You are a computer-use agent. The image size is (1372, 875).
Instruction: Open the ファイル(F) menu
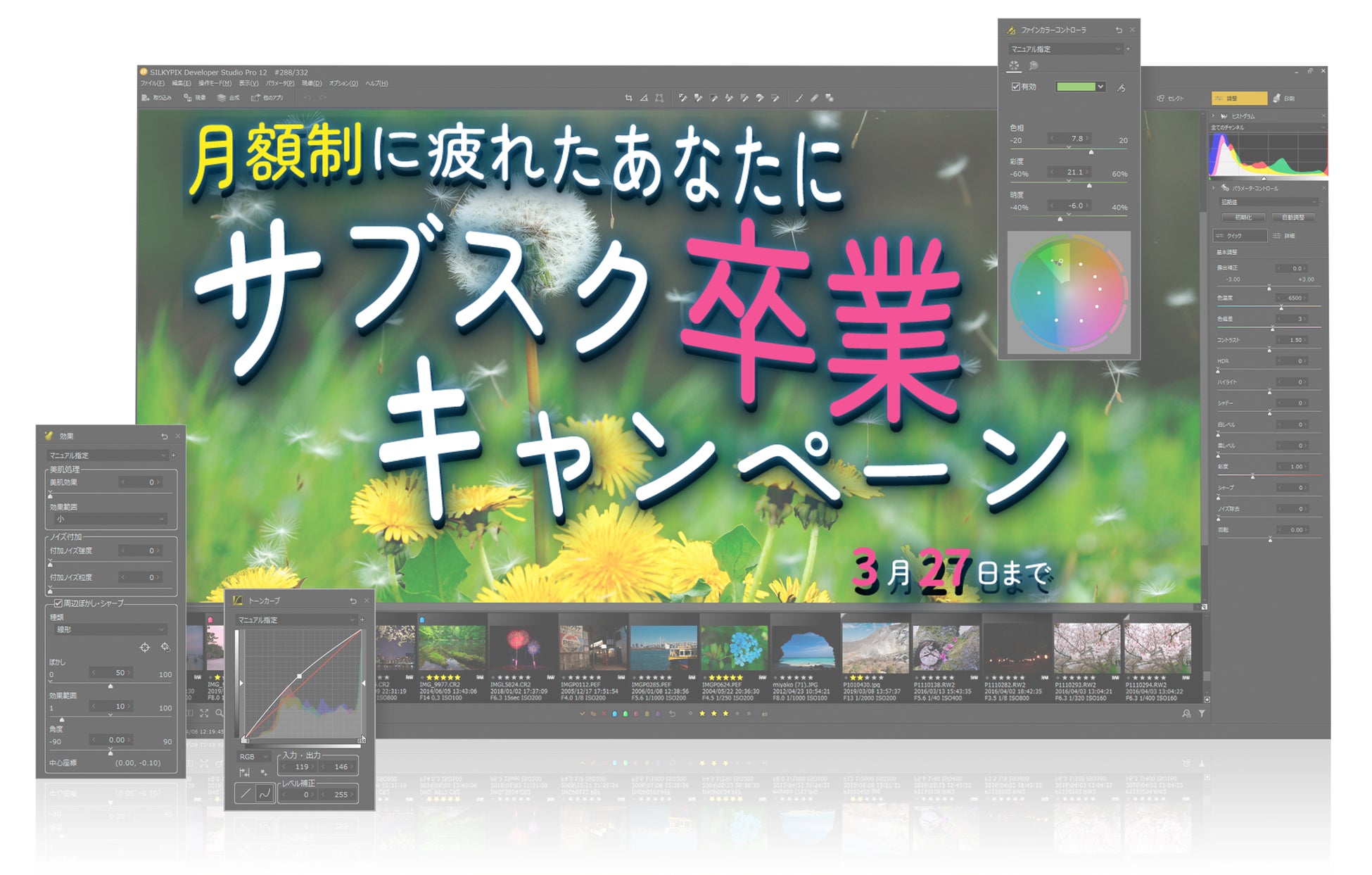[x=152, y=83]
